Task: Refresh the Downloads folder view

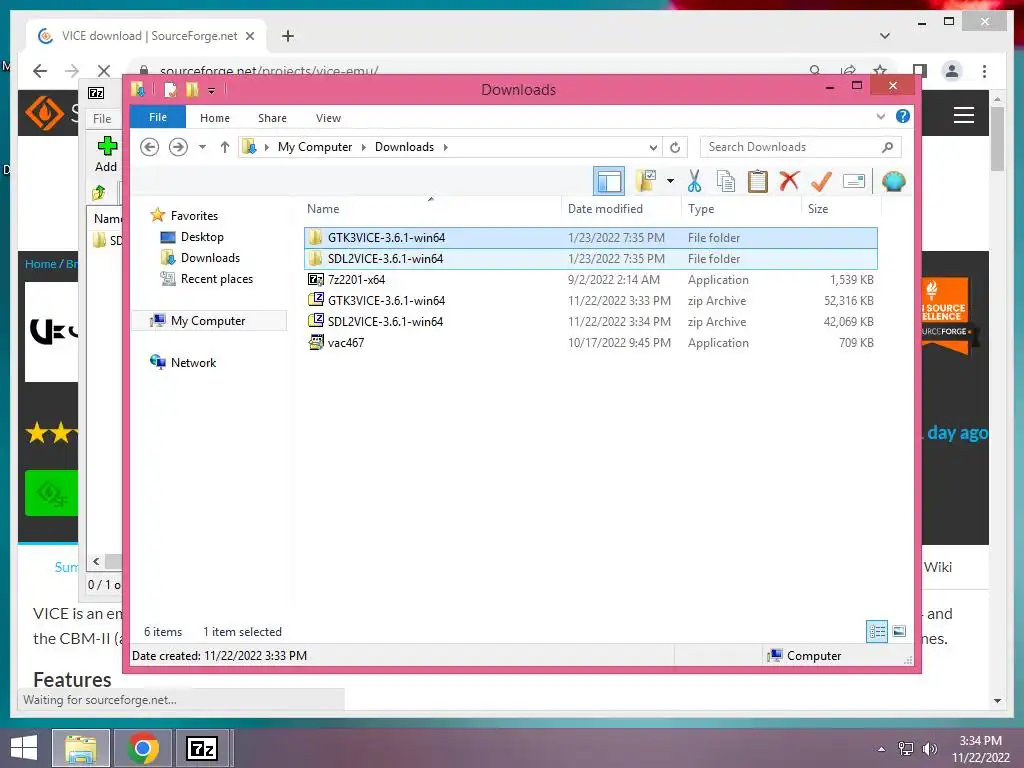Action: pos(675,148)
